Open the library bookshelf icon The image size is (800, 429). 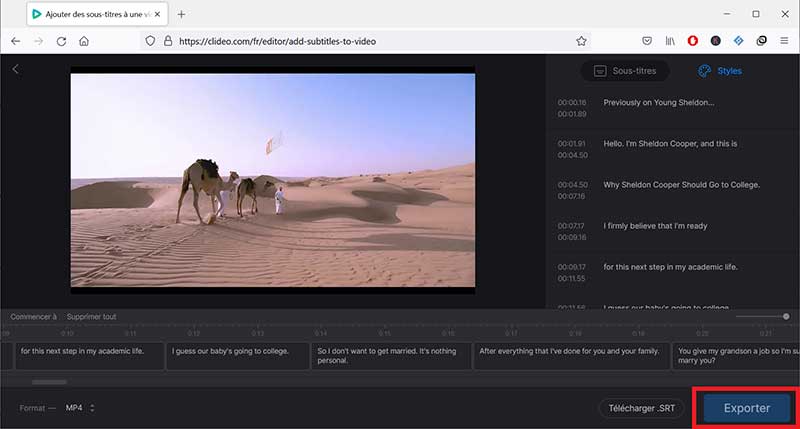click(x=670, y=41)
